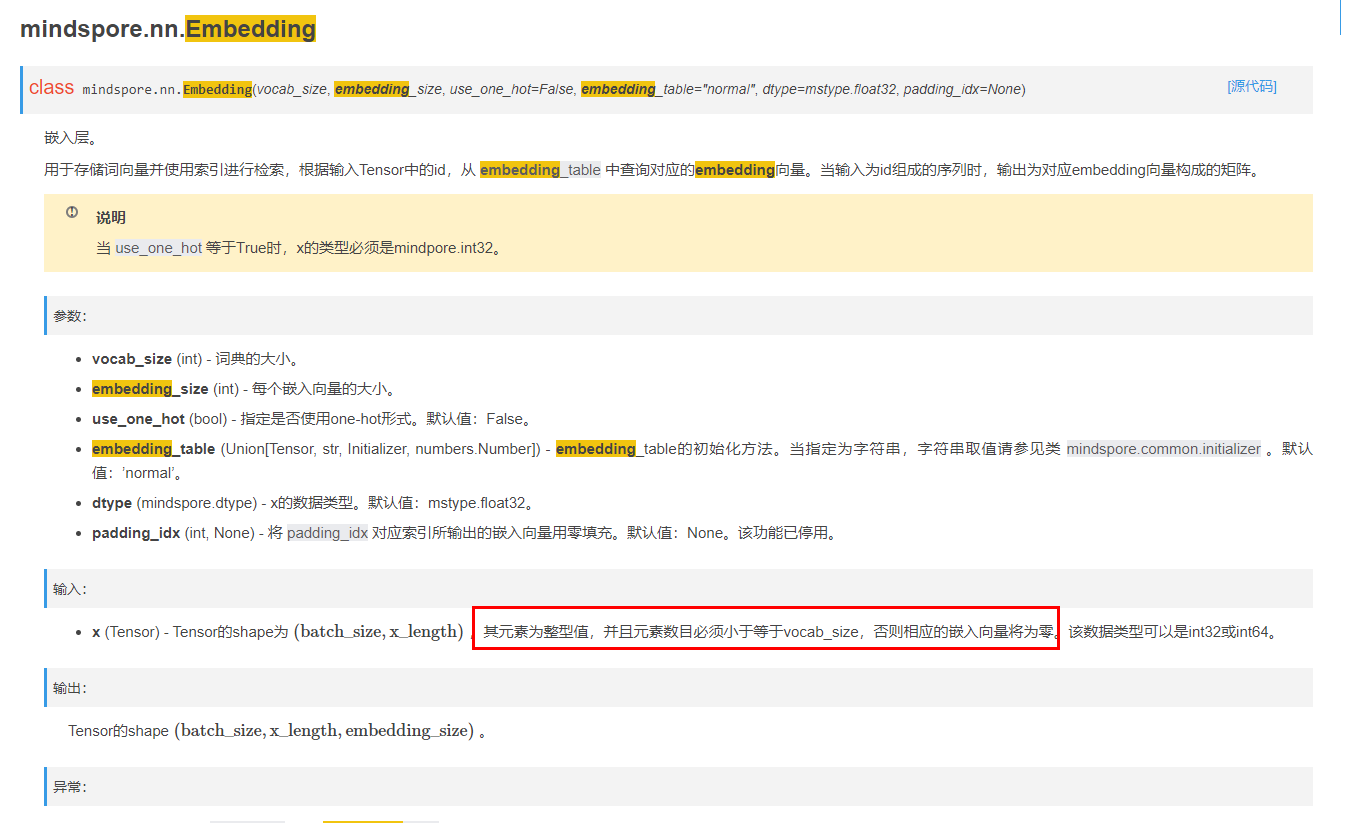Click the padding_idx=None argument in signature
The height and width of the screenshot is (823, 1356).
(x=963, y=89)
